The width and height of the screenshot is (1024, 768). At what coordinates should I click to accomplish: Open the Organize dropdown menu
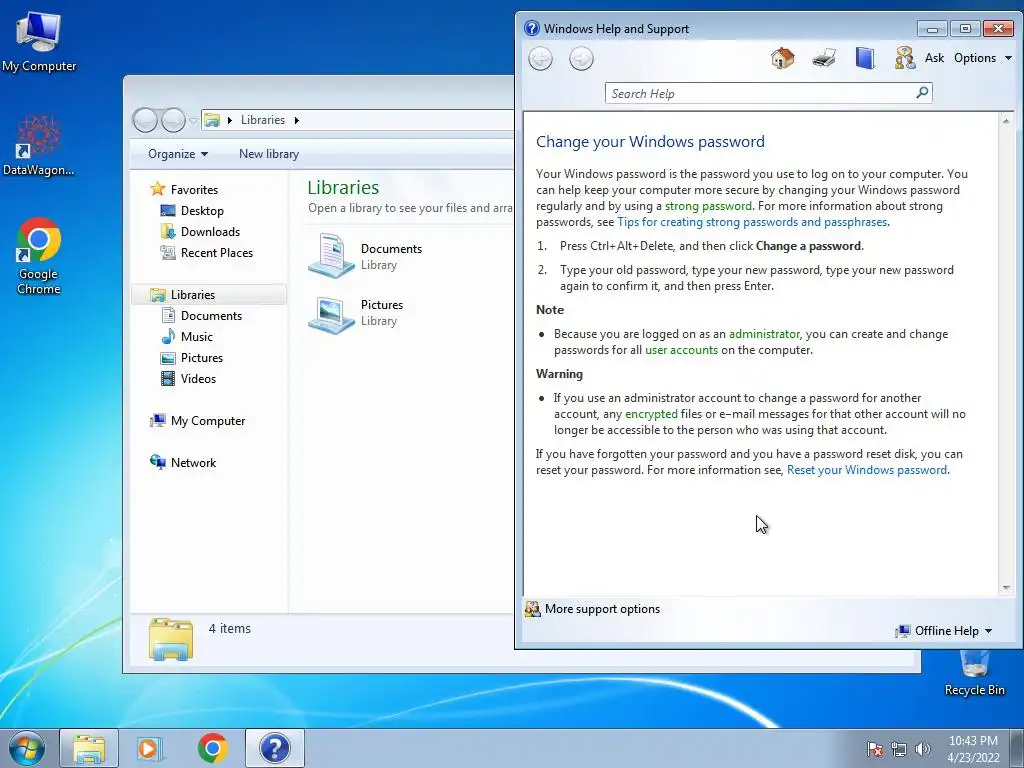click(178, 154)
